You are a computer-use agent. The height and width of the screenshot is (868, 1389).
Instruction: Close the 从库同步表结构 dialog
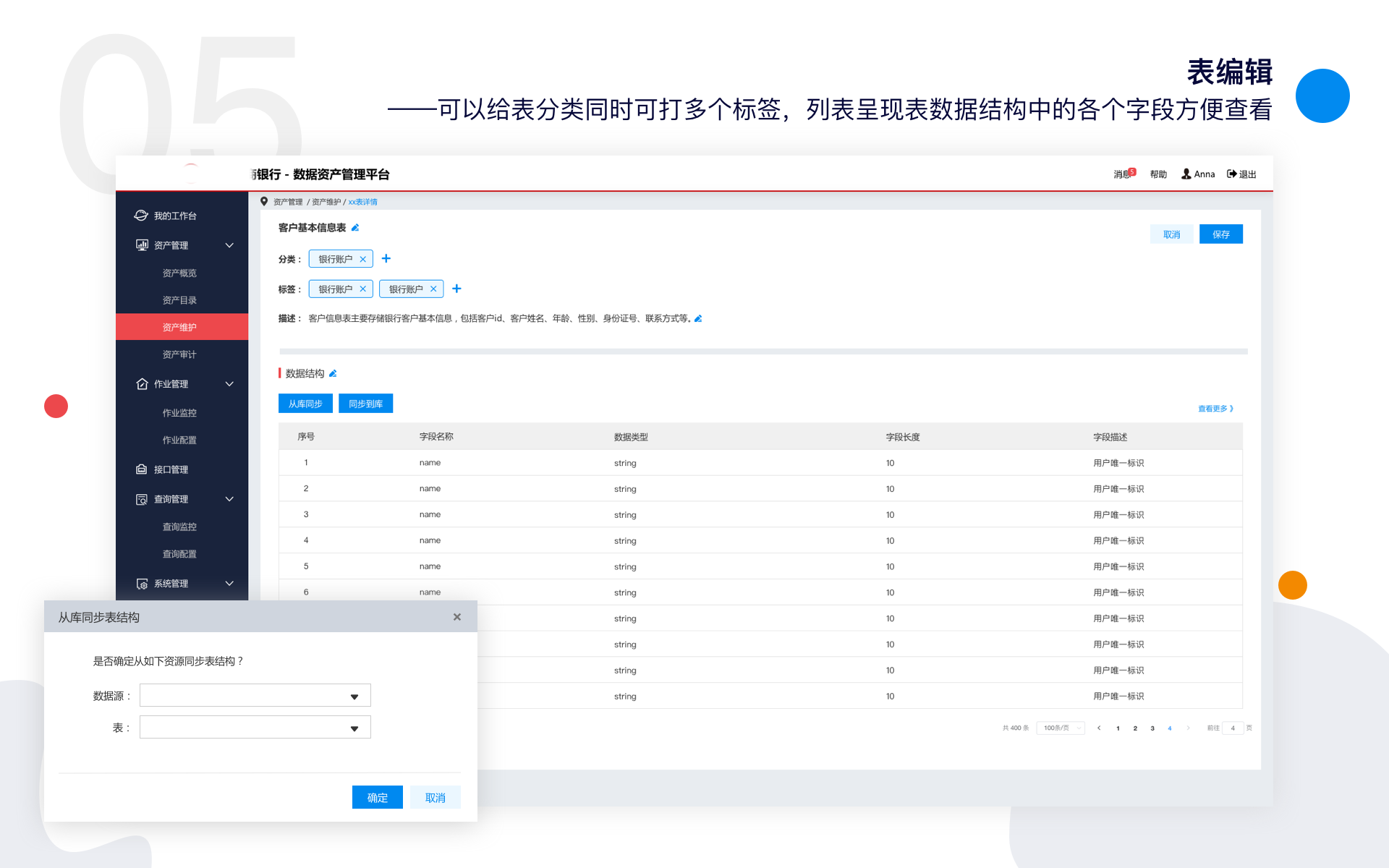[x=456, y=617]
